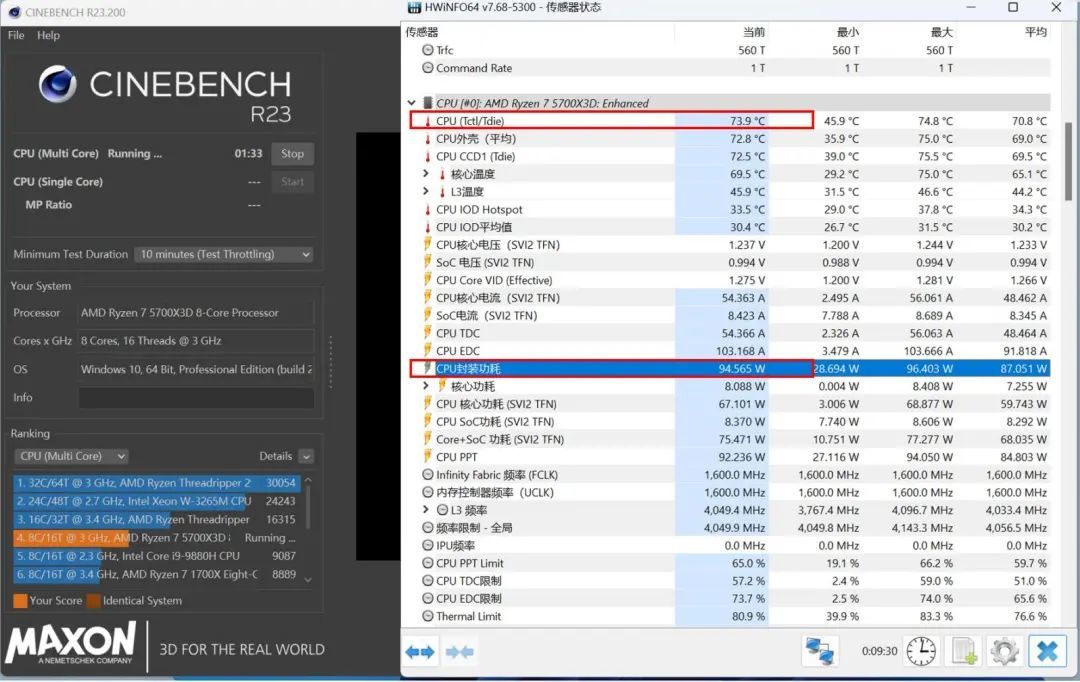Reset elapsed time using the clock icon
This screenshot has height=682, width=1080.
920,650
